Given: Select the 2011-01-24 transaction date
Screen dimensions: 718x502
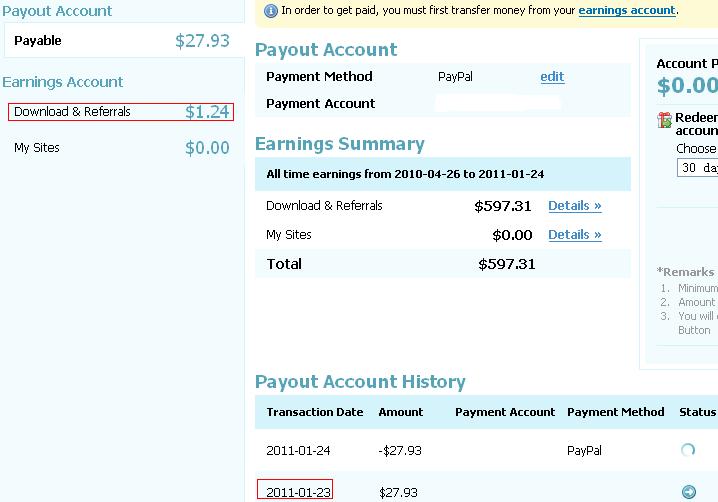Looking at the screenshot, I should 298,451.
